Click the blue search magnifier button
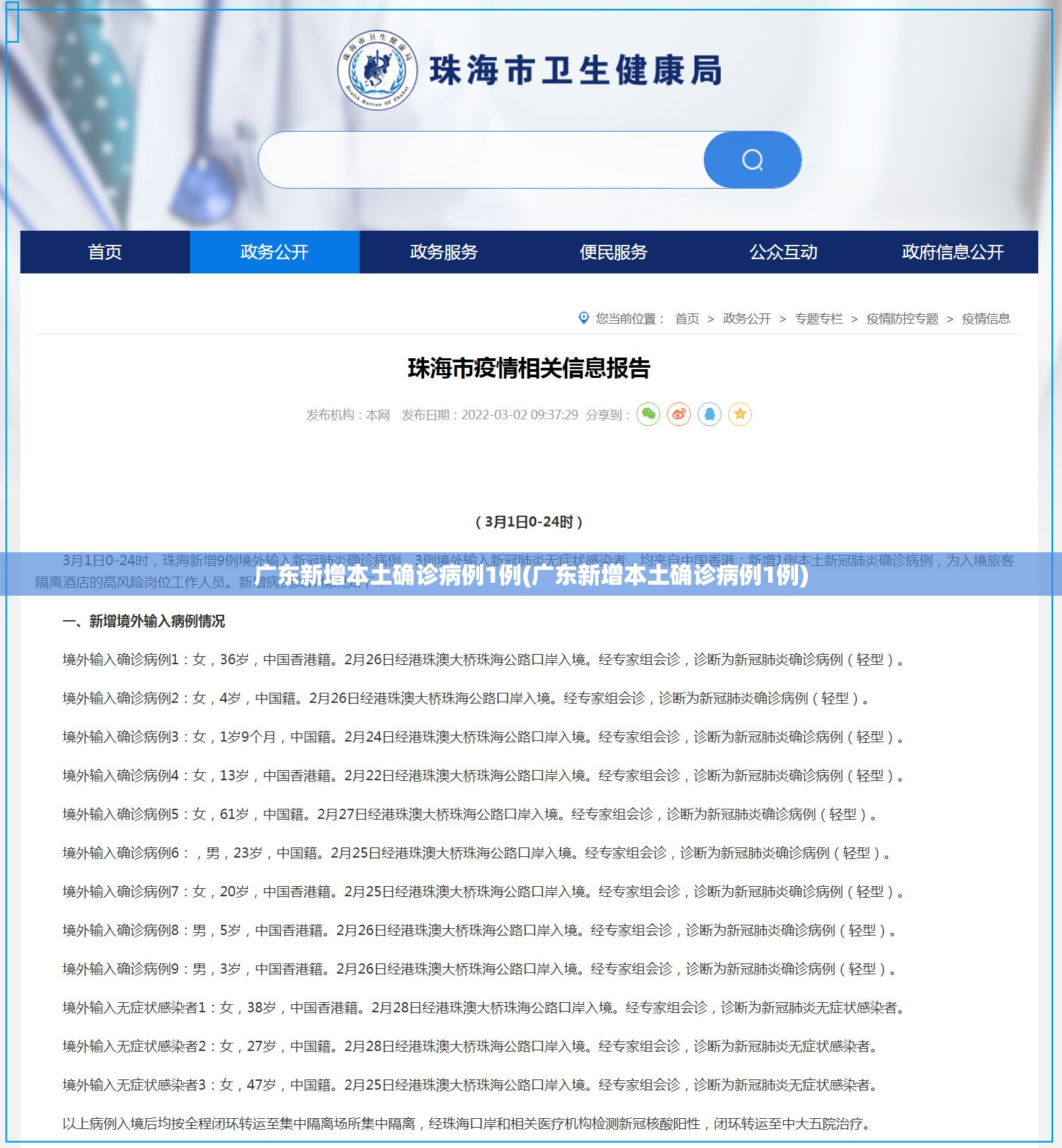1062x1148 pixels. coord(752,160)
